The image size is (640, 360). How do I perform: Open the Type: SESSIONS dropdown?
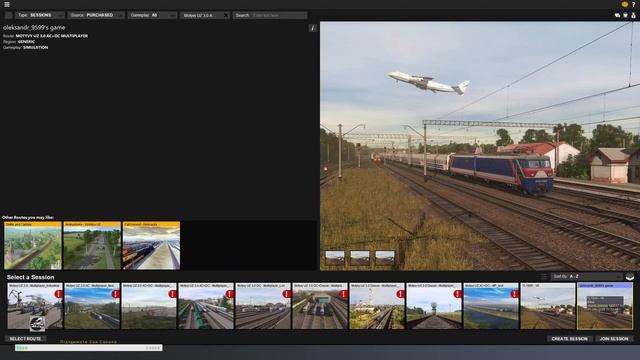point(40,16)
